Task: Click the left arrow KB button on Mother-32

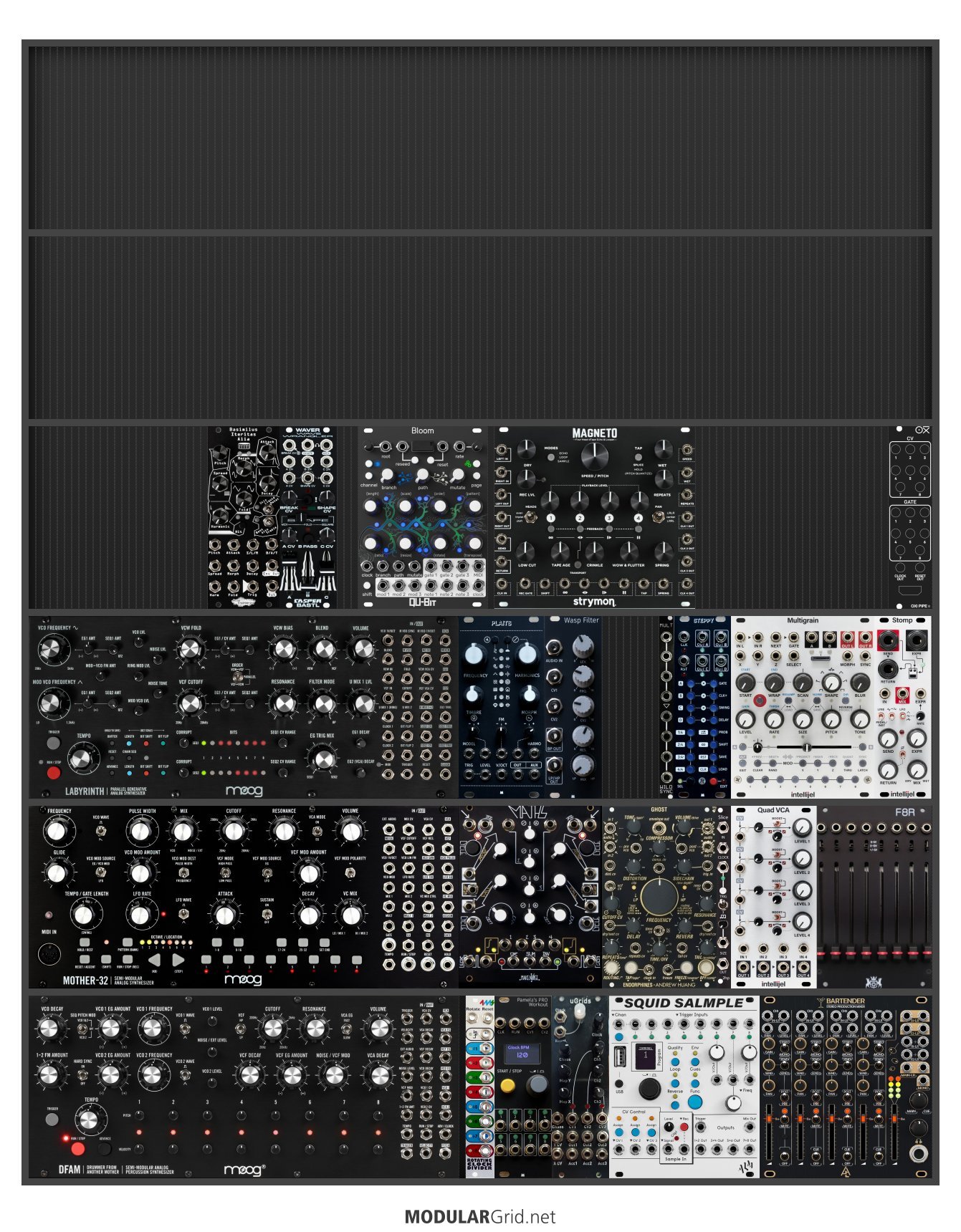Action: click(x=154, y=960)
